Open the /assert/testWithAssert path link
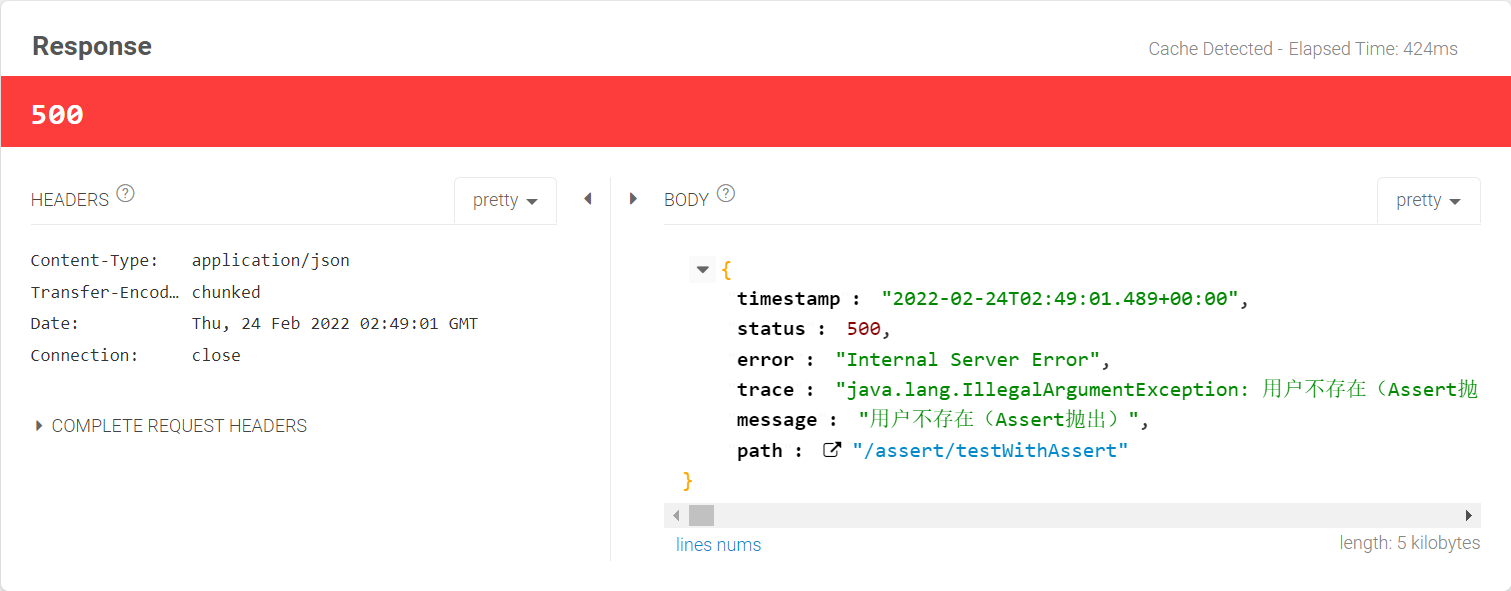This screenshot has height=591, width=1511. pos(991,450)
